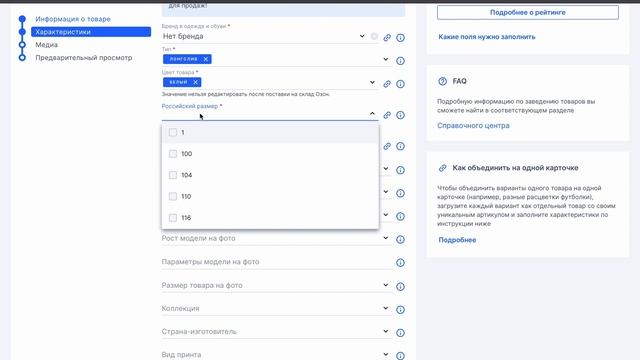Screen dimensions: 640x360
Task: Show info for Цвет товара field
Action: click(x=400, y=84)
